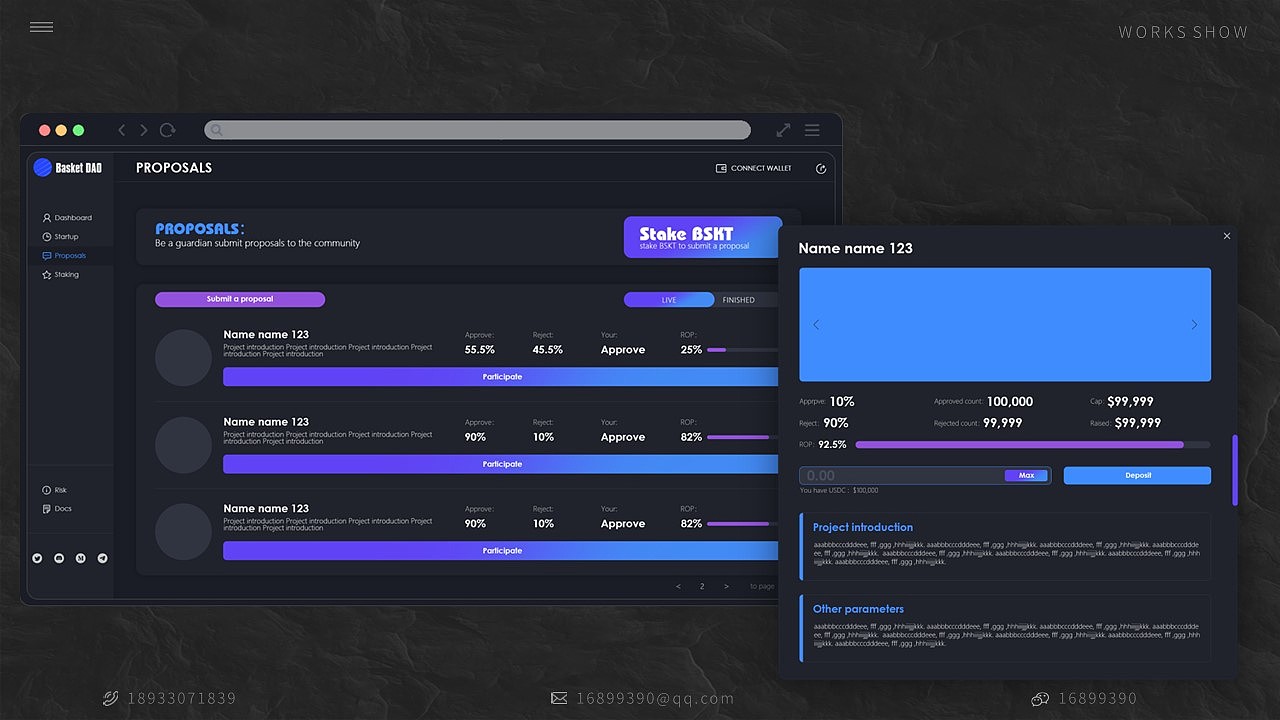Click the Submit a proposal button

click(x=240, y=299)
